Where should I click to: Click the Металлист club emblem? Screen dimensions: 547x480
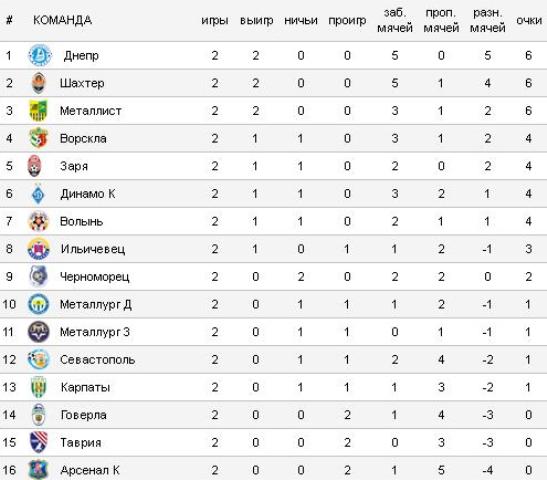tap(38, 111)
